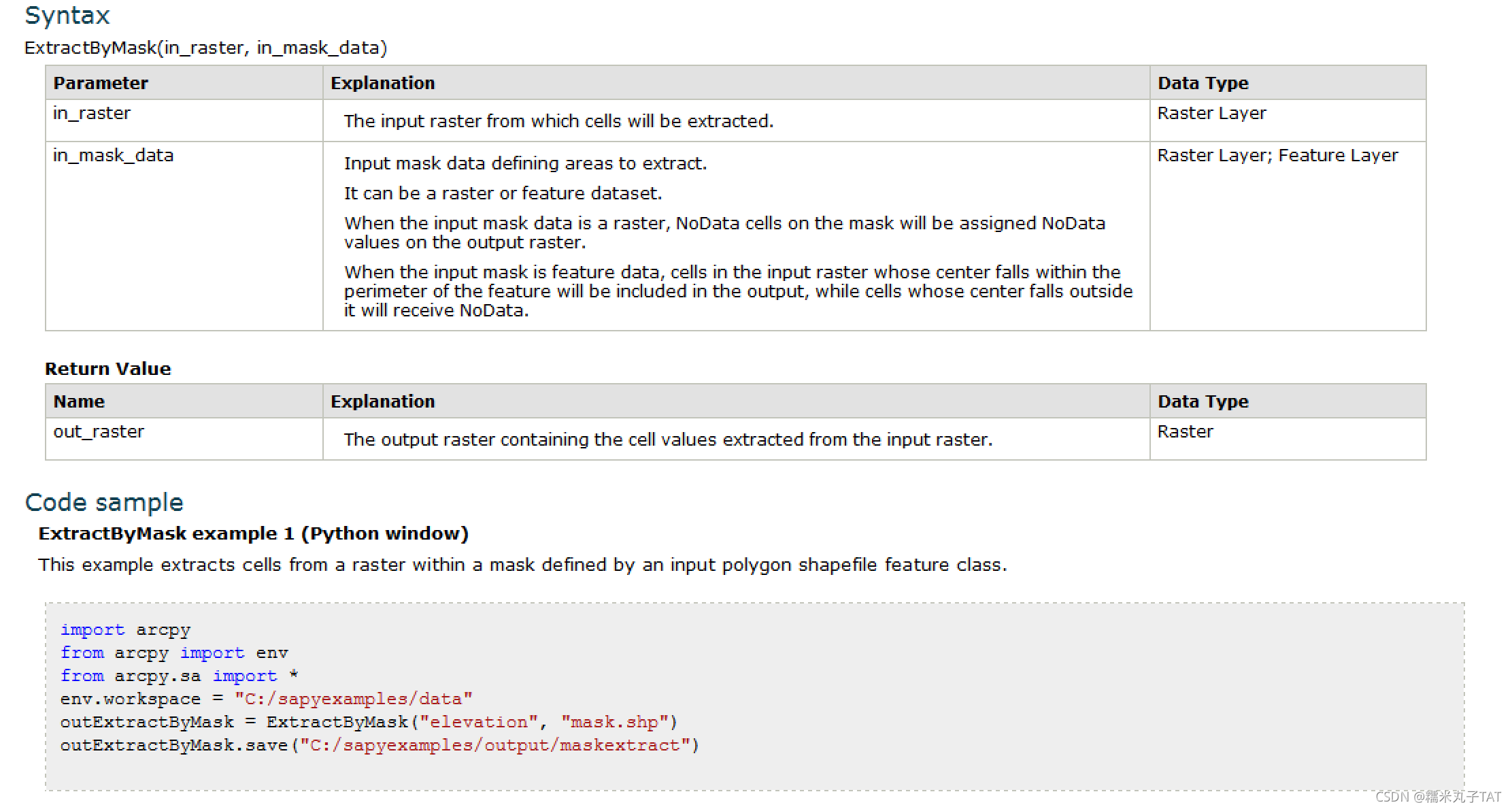Click the Return Value heading
The height and width of the screenshot is (809, 1512).
tap(107, 369)
